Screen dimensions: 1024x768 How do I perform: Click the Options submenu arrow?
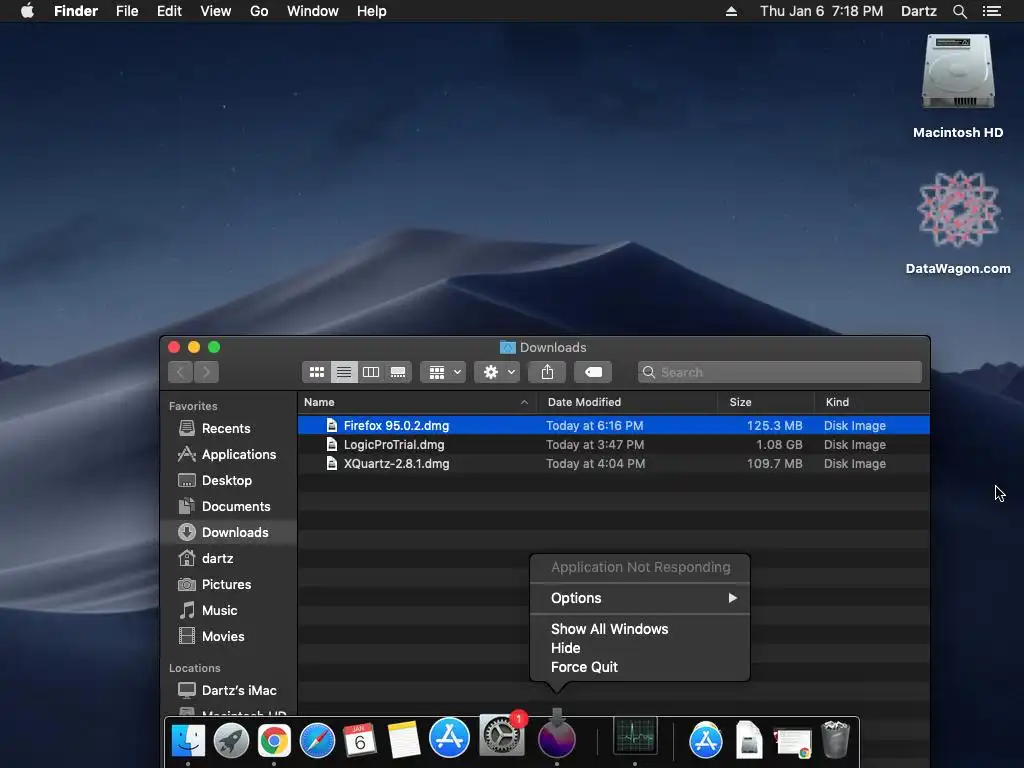click(x=733, y=598)
